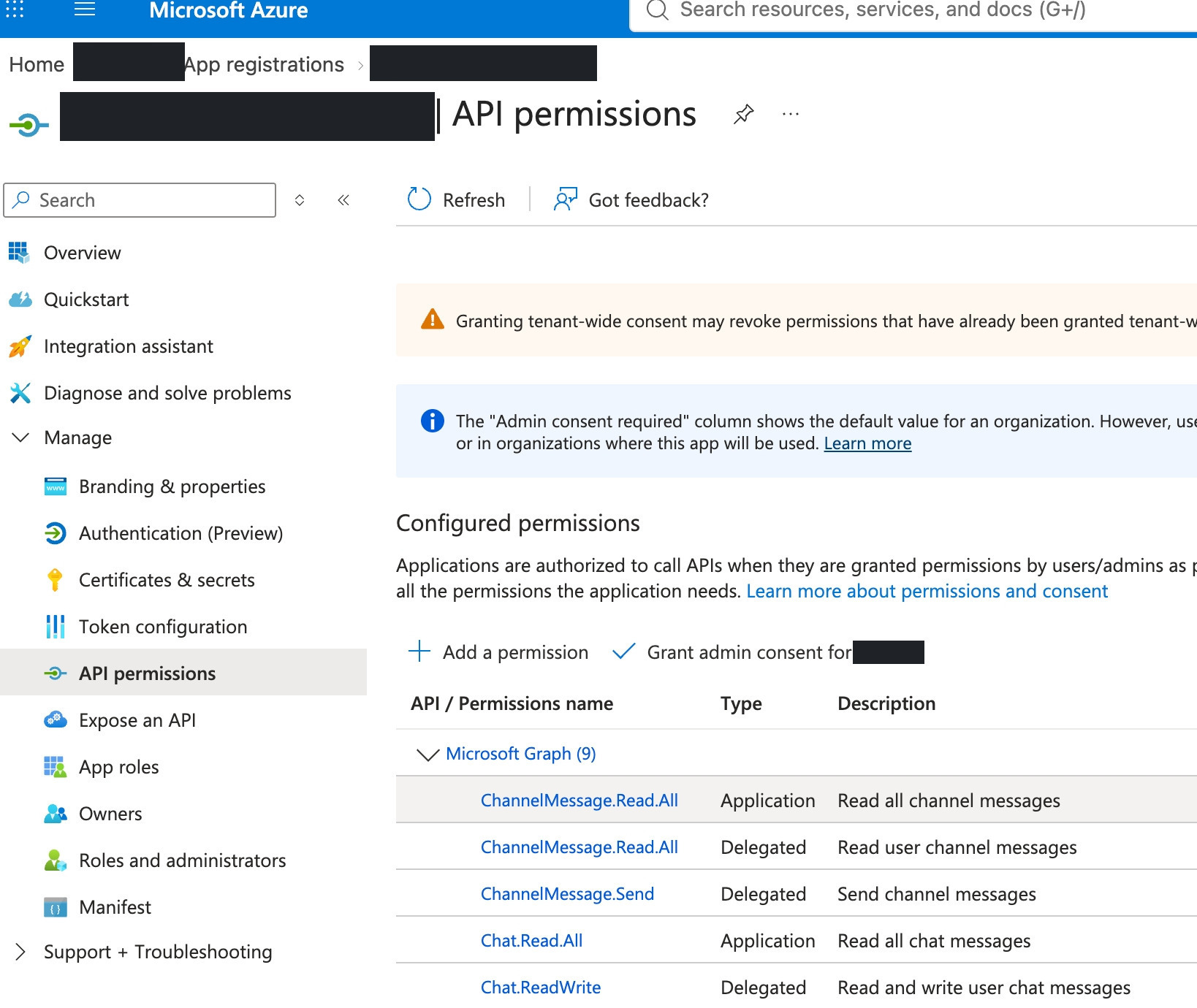Click 'Send channel messages' description cell
This screenshot has width=1197, height=1008.
tap(936, 894)
